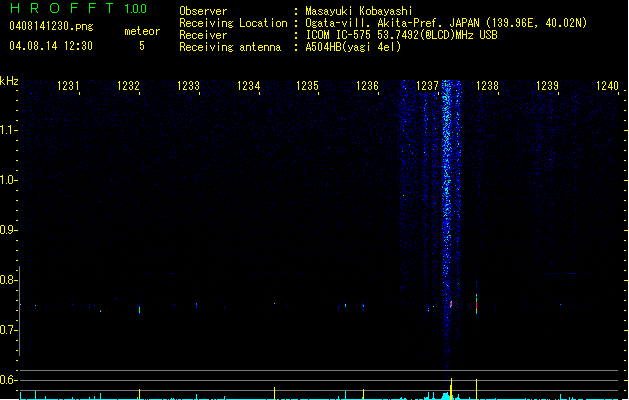Viewport: 629px width, 400px height.
Task: Click the 1232 time axis marker
Action: 128,86
